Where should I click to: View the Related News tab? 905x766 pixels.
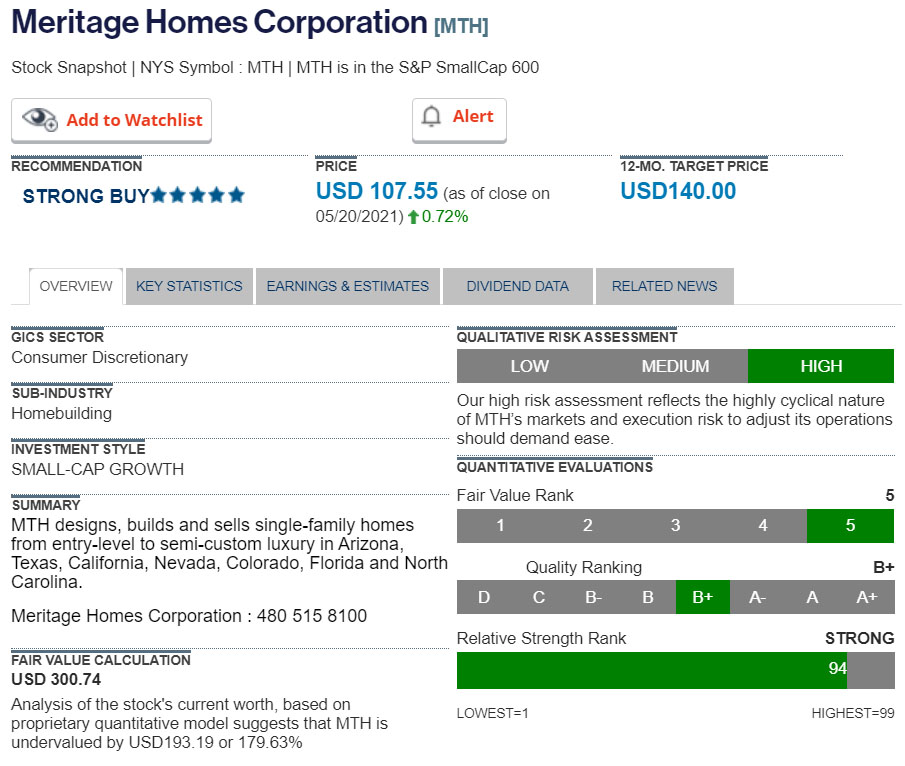(664, 286)
